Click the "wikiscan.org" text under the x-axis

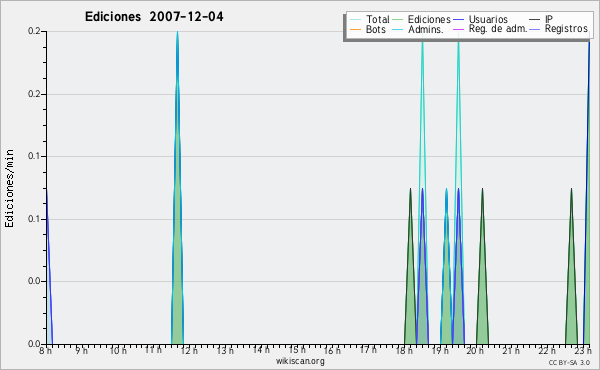[300, 361]
